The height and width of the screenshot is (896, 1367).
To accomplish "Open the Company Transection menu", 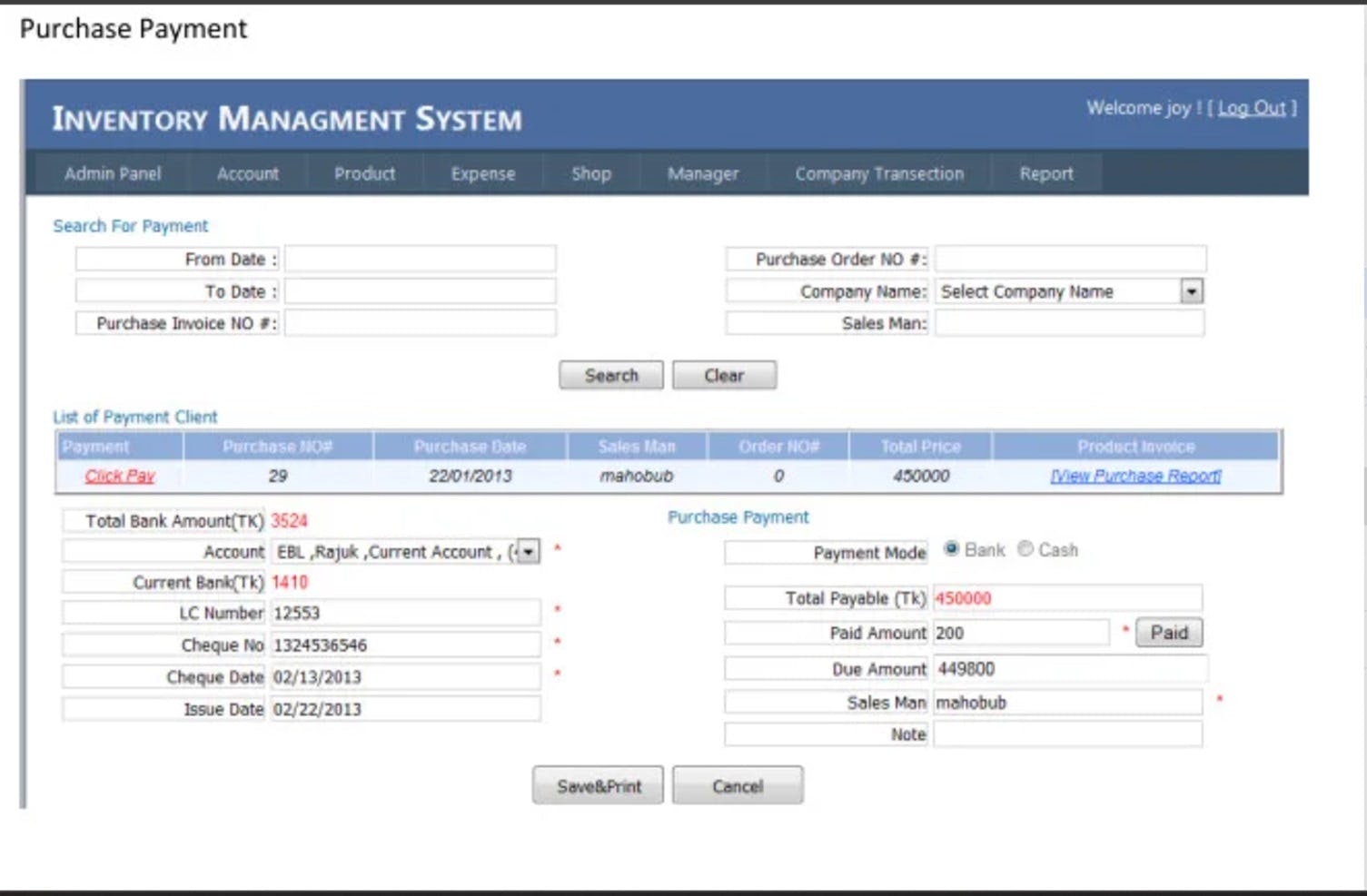I will click(878, 173).
